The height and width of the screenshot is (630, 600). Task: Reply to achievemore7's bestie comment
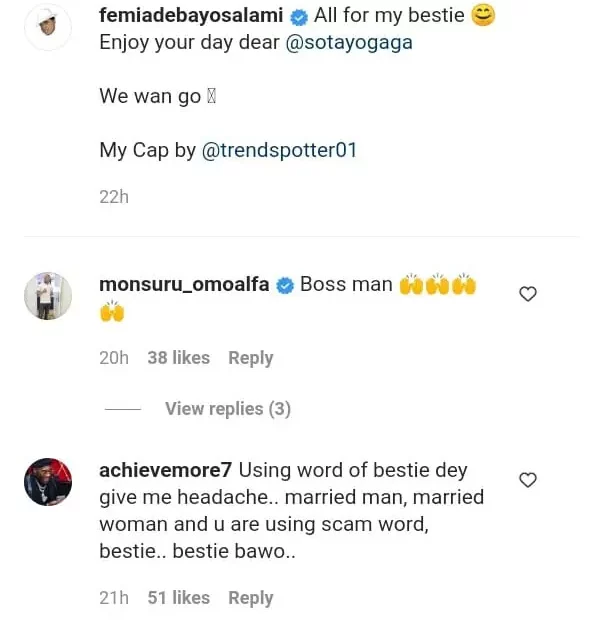250,598
